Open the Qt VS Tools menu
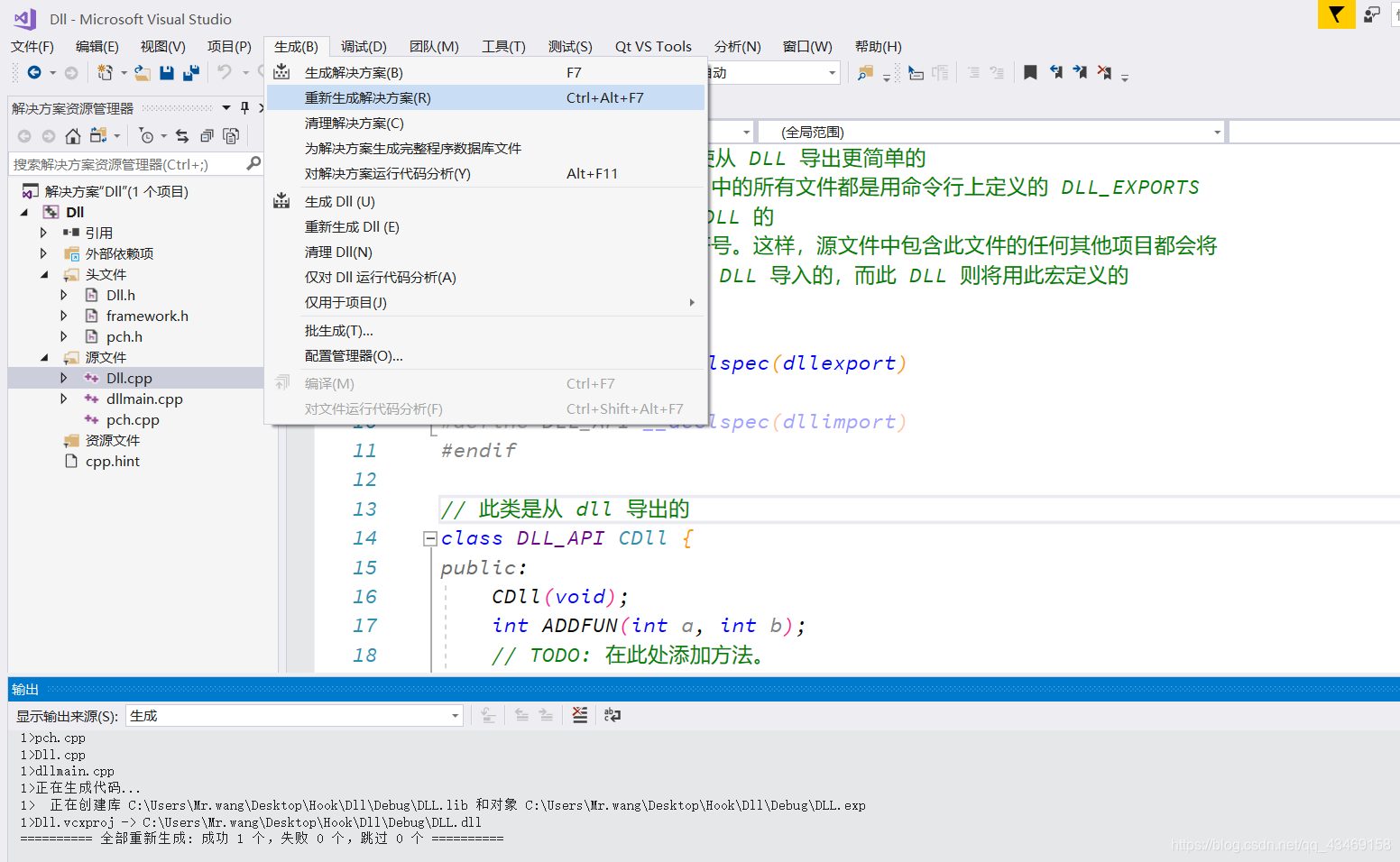This screenshot has width=1400, height=862. click(x=653, y=47)
